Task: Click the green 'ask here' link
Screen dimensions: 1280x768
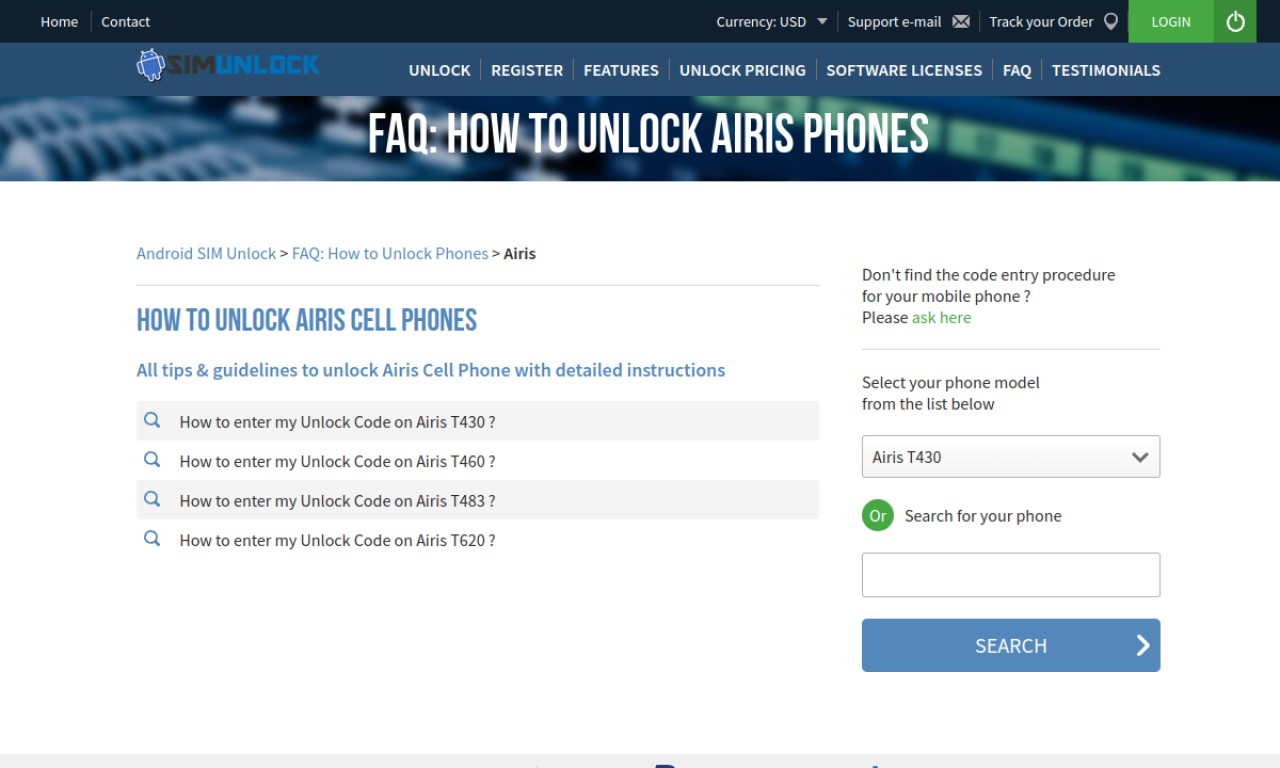Action: [x=941, y=317]
